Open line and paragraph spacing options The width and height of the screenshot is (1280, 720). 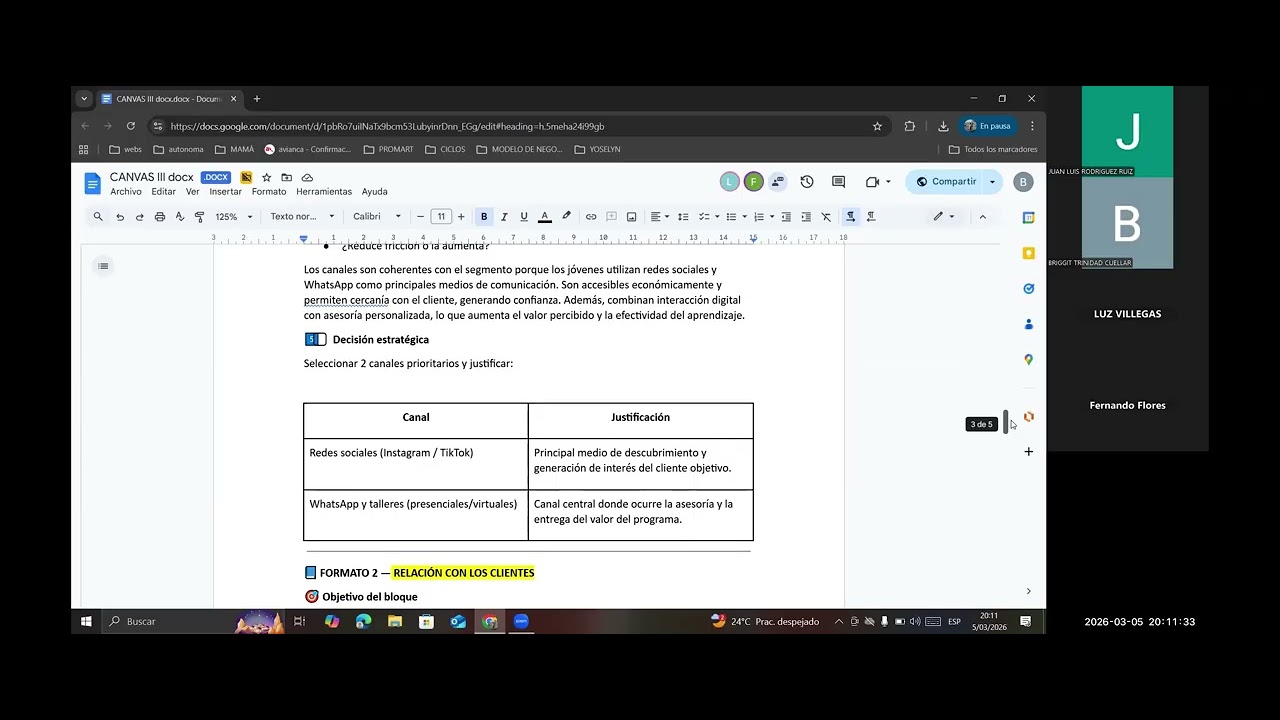pyautogui.click(x=683, y=217)
